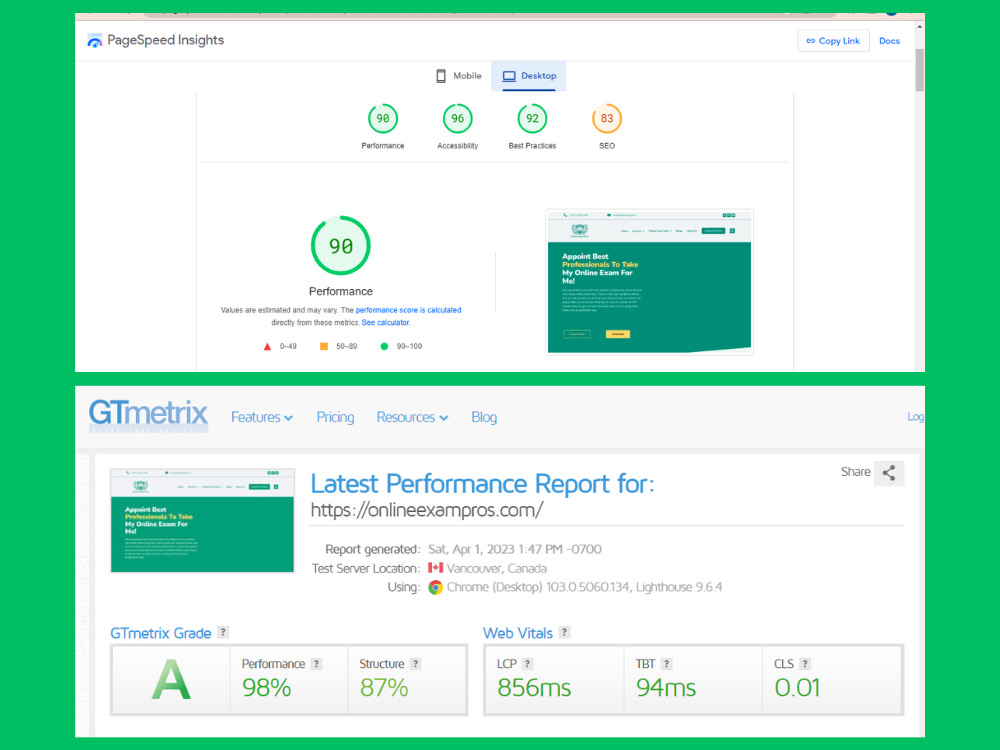Screen dimensions: 1000x750
Task: Switch to the Mobile tab
Action: [x=459, y=76]
